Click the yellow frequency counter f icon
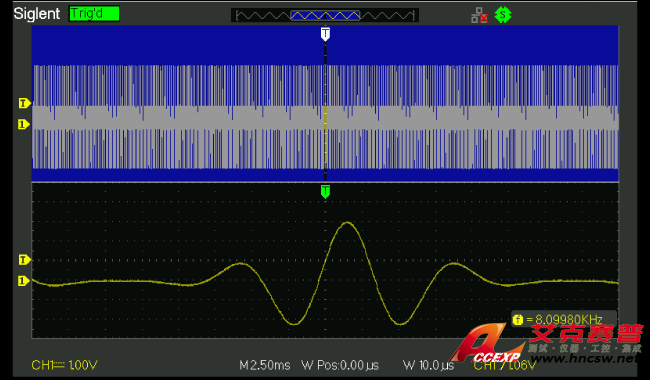The width and height of the screenshot is (650, 380). tap(517, 319)
